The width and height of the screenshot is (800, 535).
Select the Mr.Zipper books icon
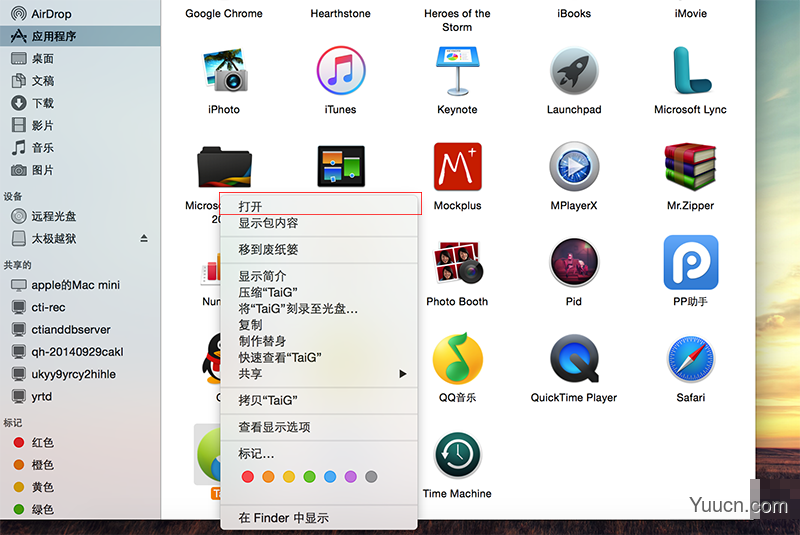tap(690, 166)
